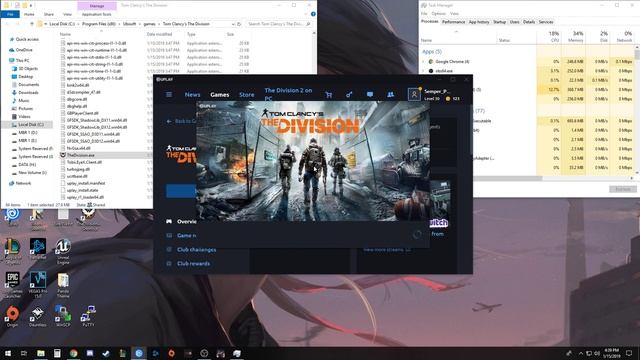The image size is (640, 360).
Task: Open the Home ribbon tab in Explorer
Action: coord(29,14)
